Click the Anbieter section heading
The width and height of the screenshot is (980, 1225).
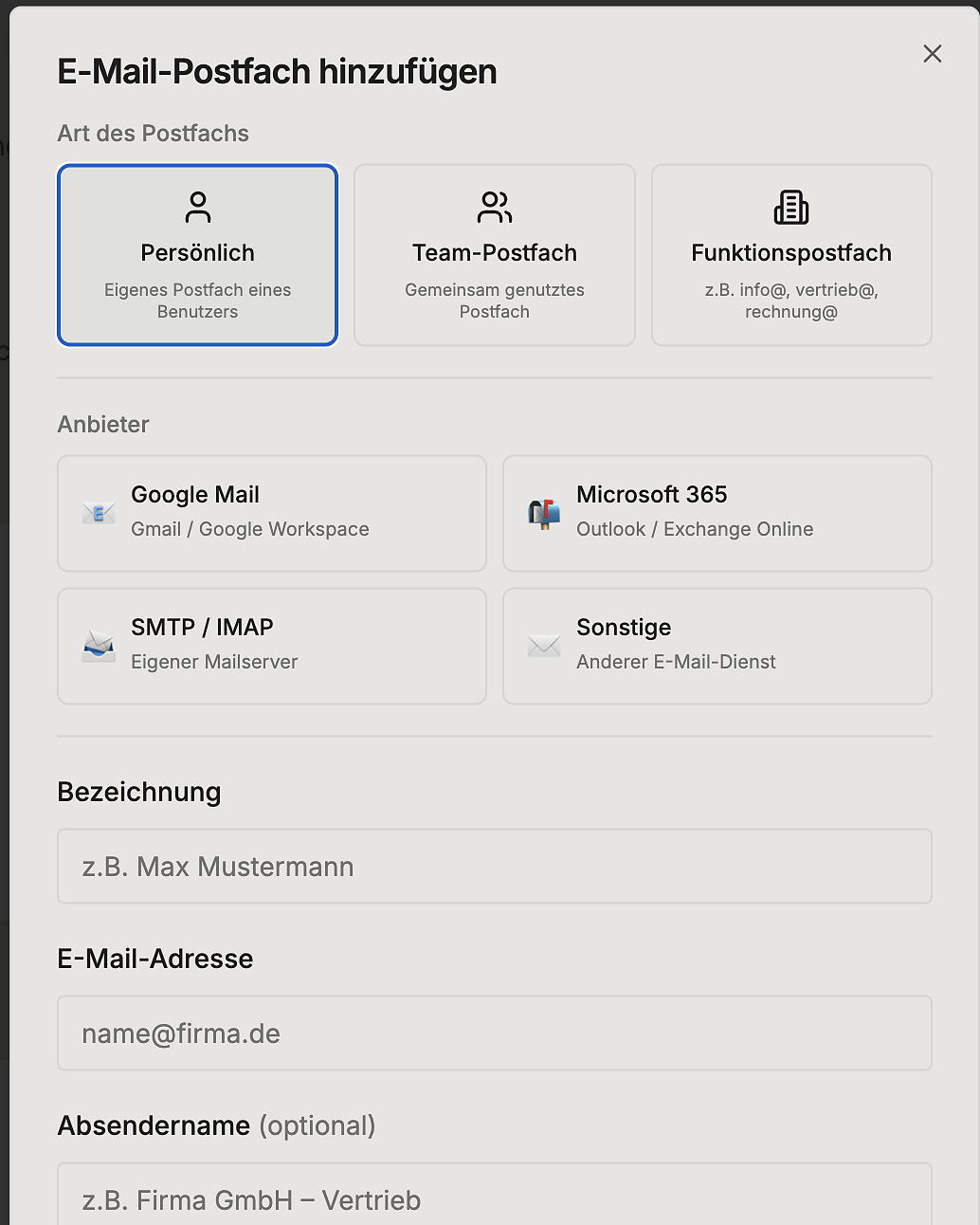click(x=103, y=424)
